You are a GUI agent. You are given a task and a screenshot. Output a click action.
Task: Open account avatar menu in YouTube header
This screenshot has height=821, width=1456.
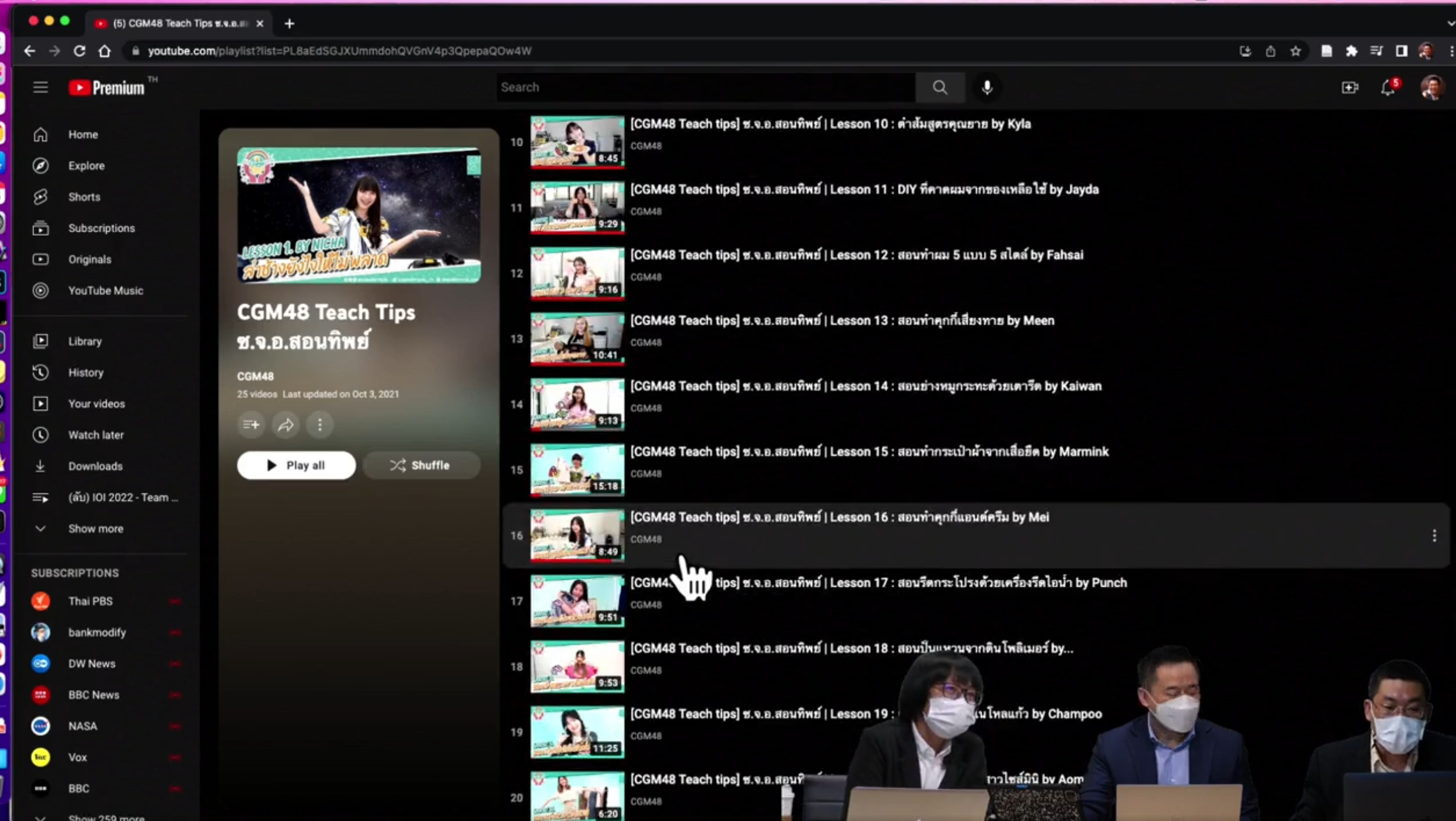[1432, 88]
